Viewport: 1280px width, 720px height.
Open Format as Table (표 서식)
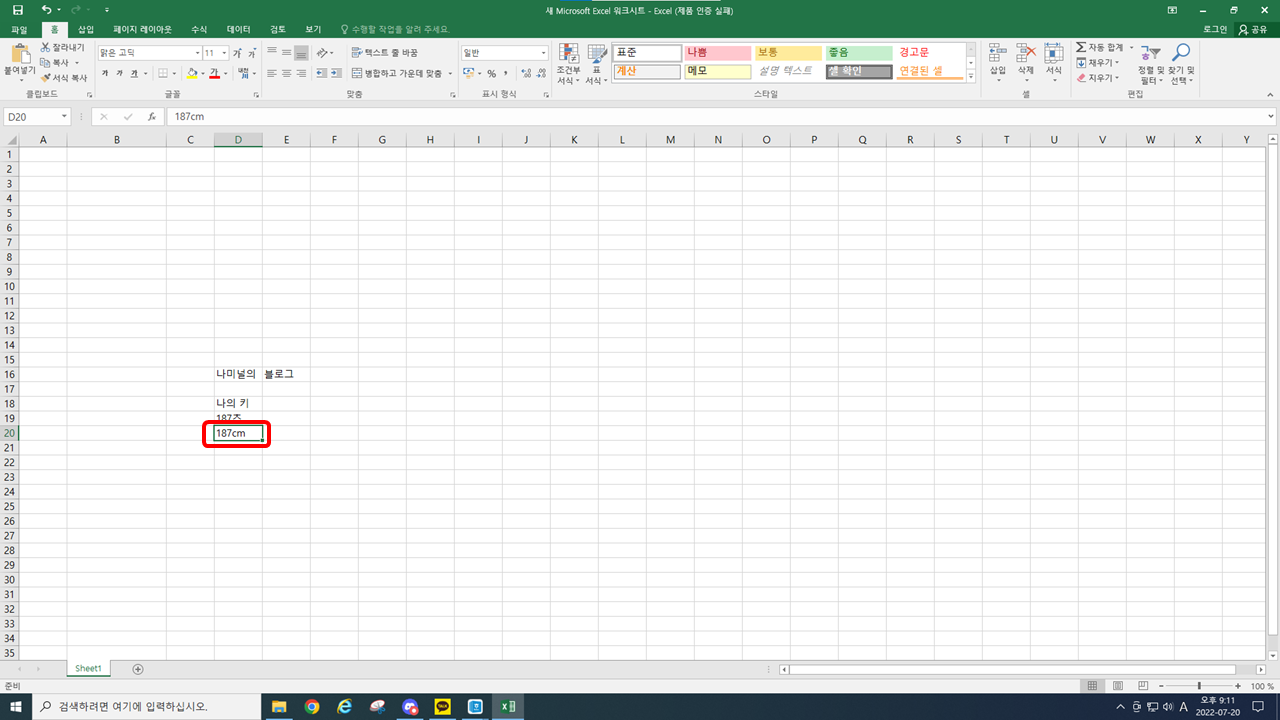point(597,64)
